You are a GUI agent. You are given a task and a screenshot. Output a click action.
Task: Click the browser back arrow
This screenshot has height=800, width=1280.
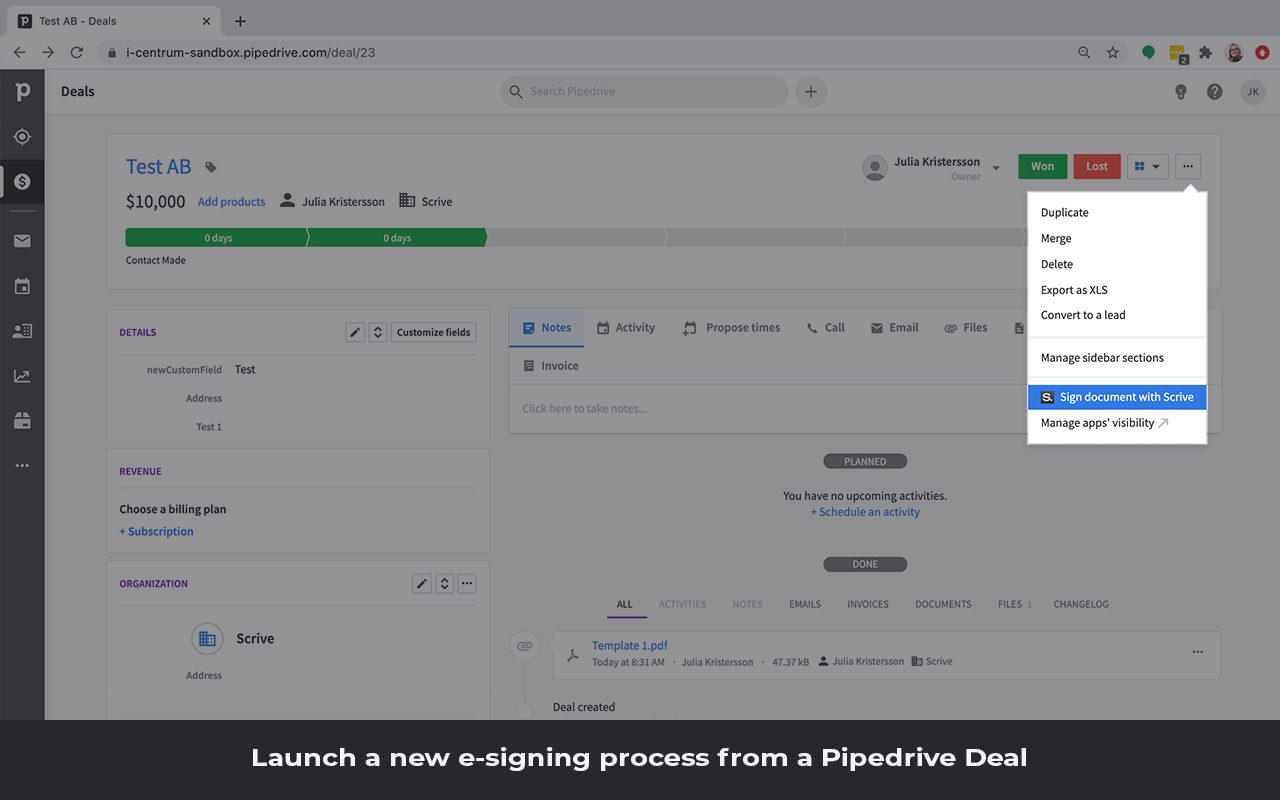click(x=20, y=52)
